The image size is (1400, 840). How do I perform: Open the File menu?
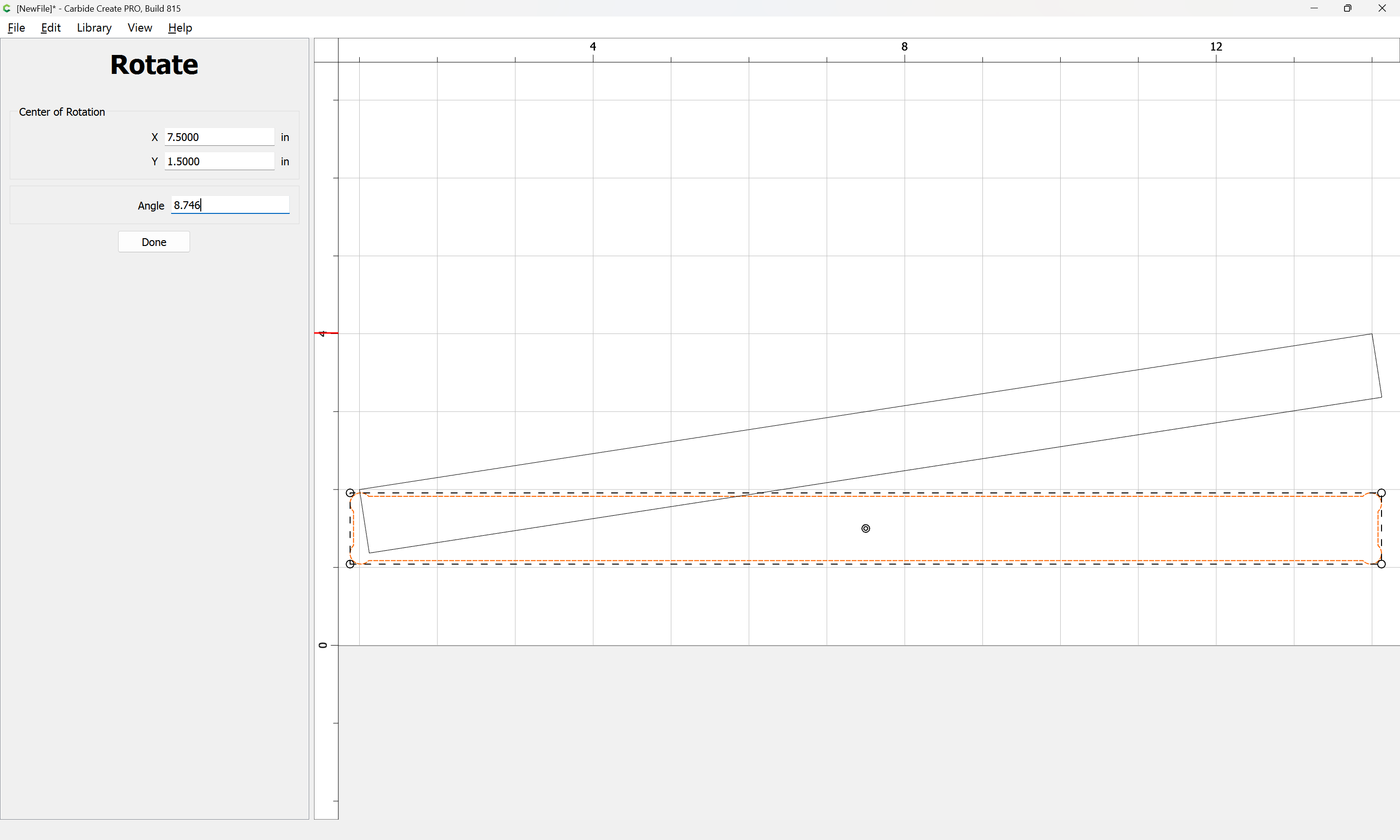(x=17, y=28)
